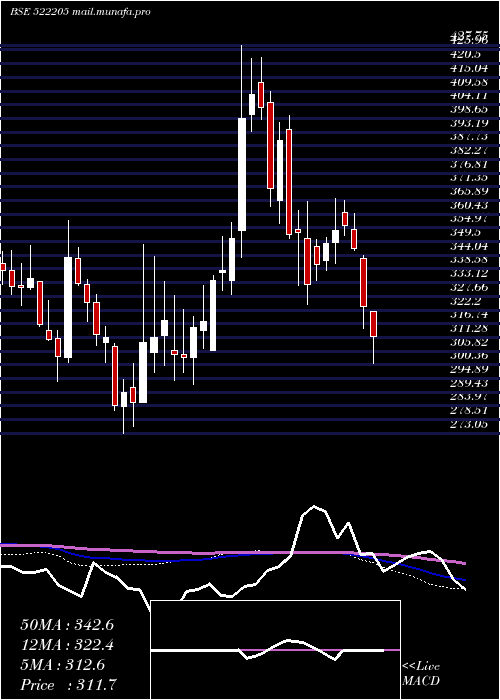
Task: Click the 311.28 price axis label
Action: [469, 329]
